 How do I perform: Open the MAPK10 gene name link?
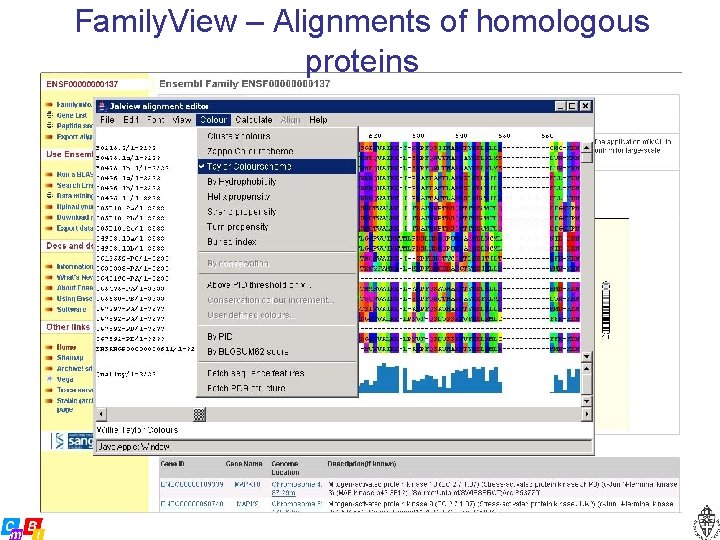[x=248, y=484]
